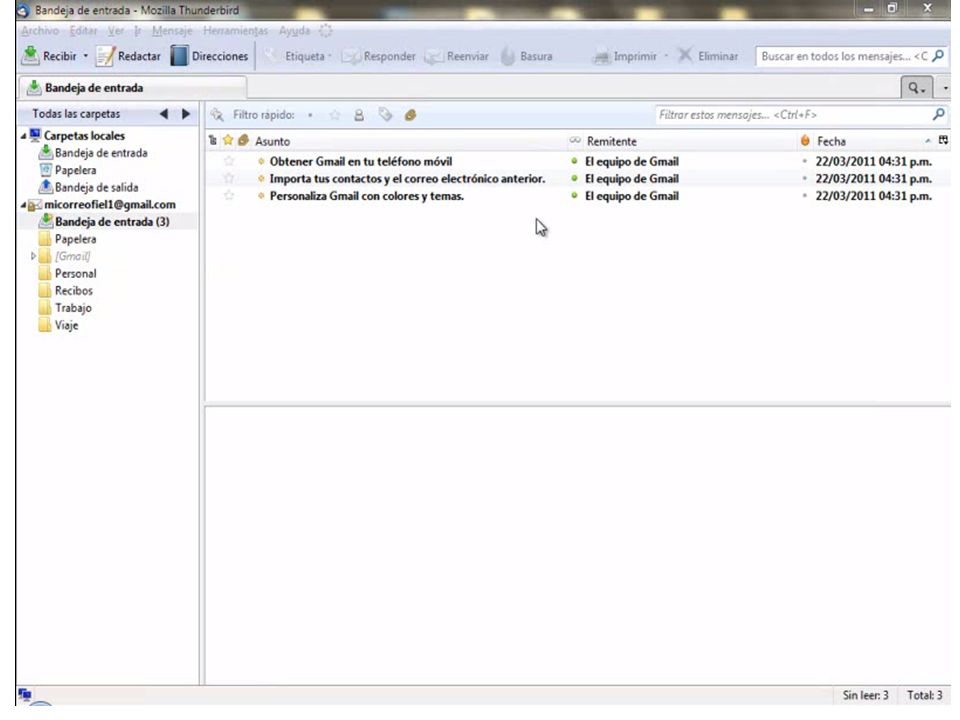The image size is (960, 720).
Task: Toggle the contacts-only quick filter
Action: coord(359,114)
